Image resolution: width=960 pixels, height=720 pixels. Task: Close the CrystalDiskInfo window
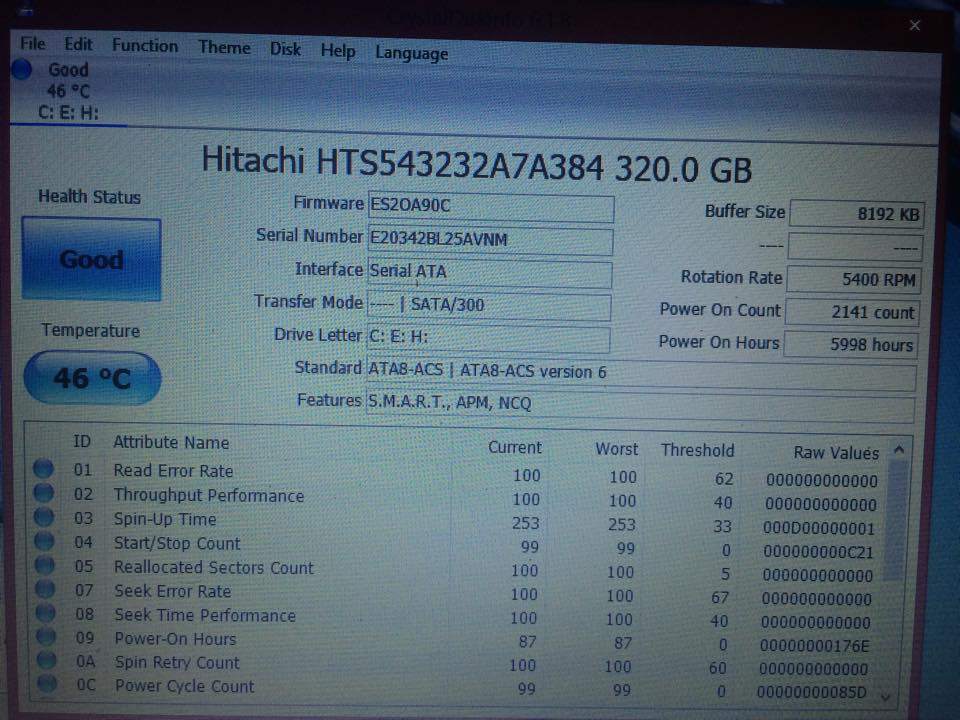914,25
